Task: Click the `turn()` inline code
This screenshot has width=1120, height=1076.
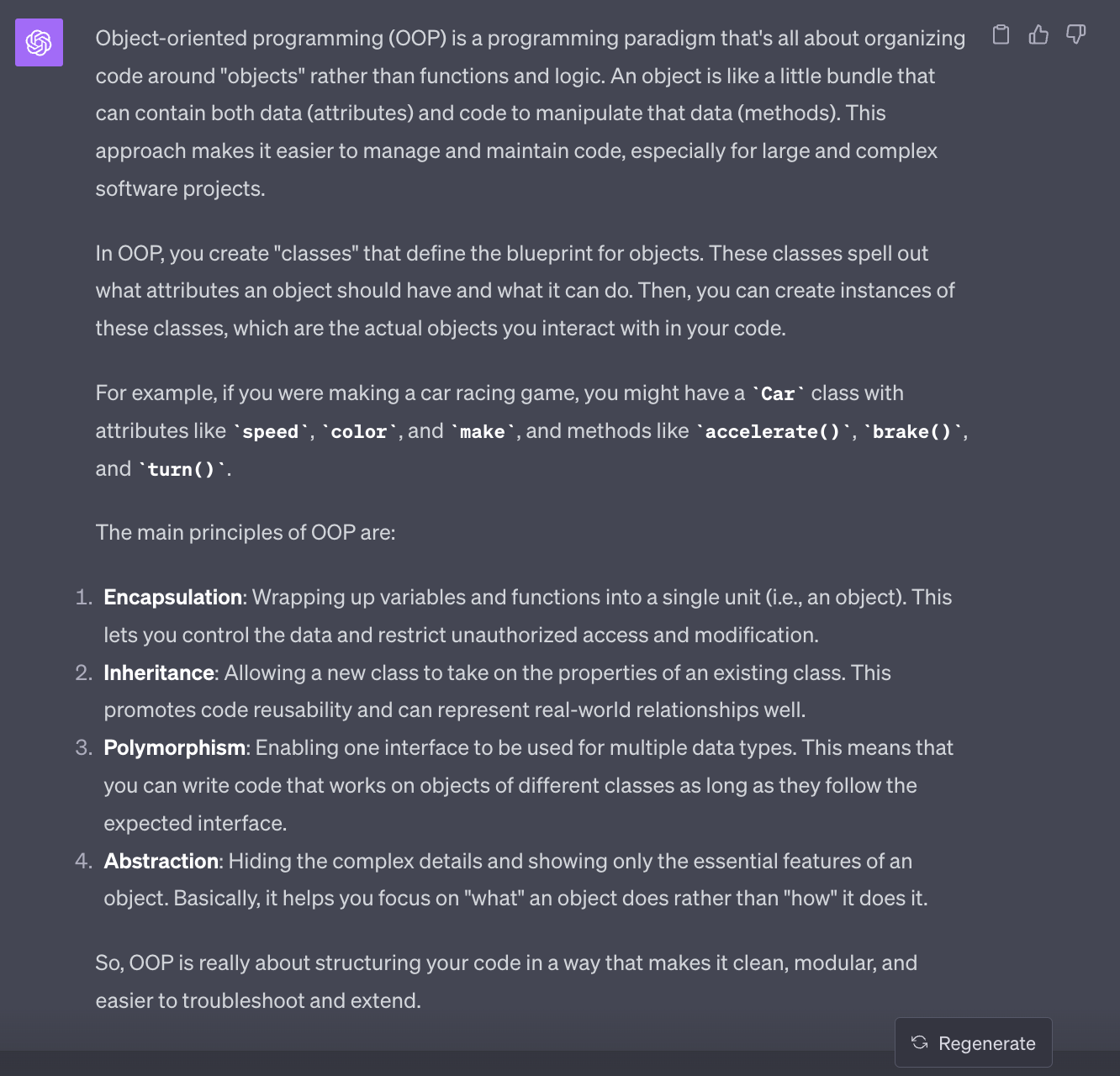Action: tap(182, 470)
